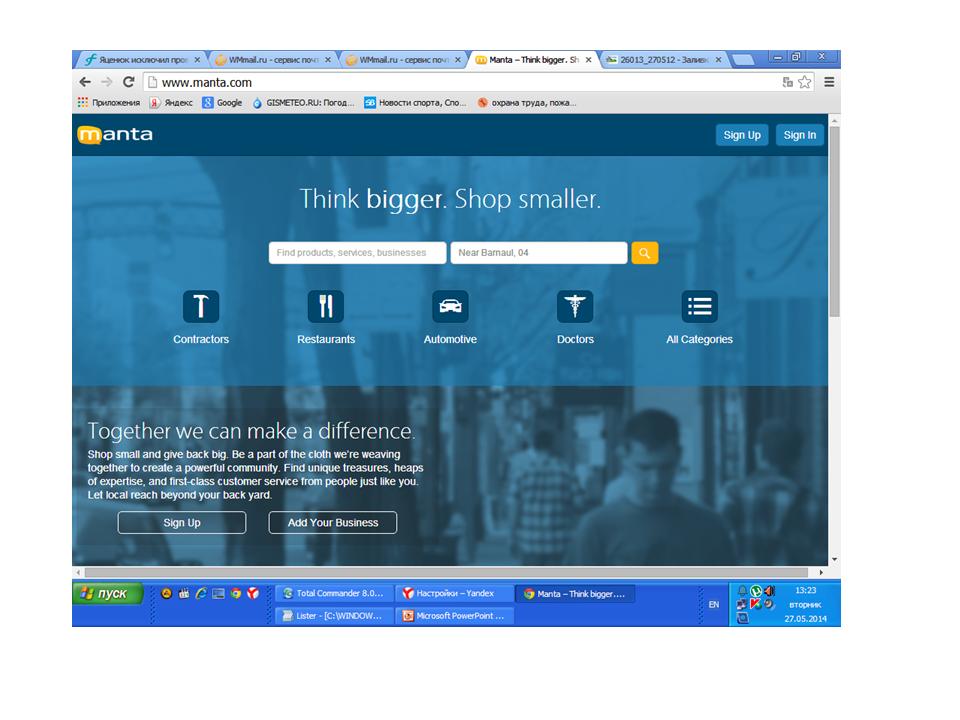960x720 pixels.
Task: Go back with the browser back arrow
Action: click(x=85, y=82)
